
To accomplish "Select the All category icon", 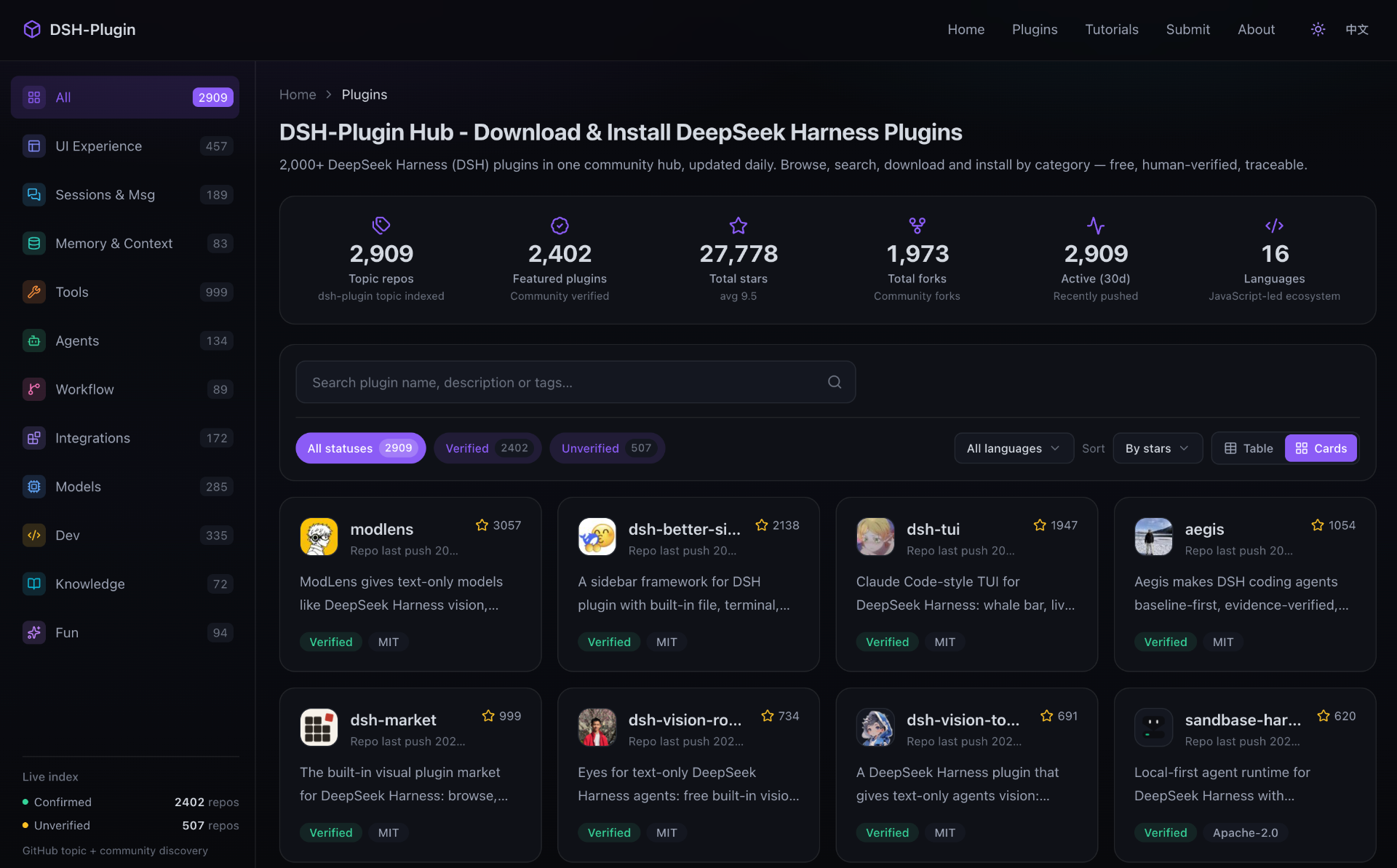I will click(34, 97).
